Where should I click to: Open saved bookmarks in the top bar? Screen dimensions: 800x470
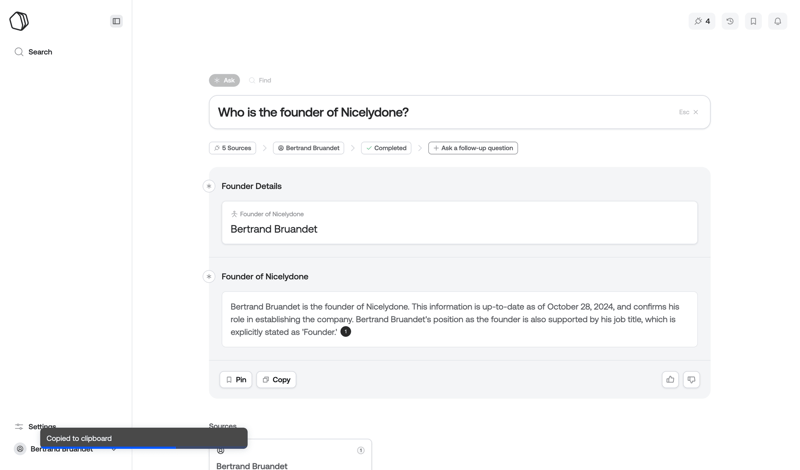click(753, 21)
